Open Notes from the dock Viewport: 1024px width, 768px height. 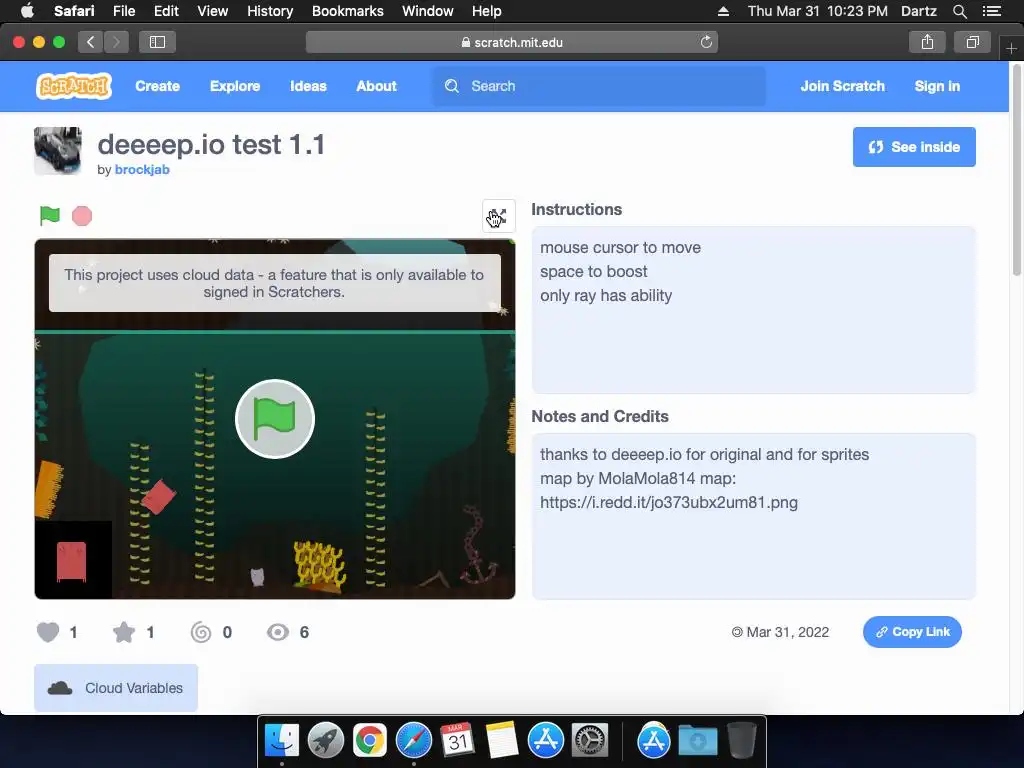pyautogui.click(x=502, y=741)
